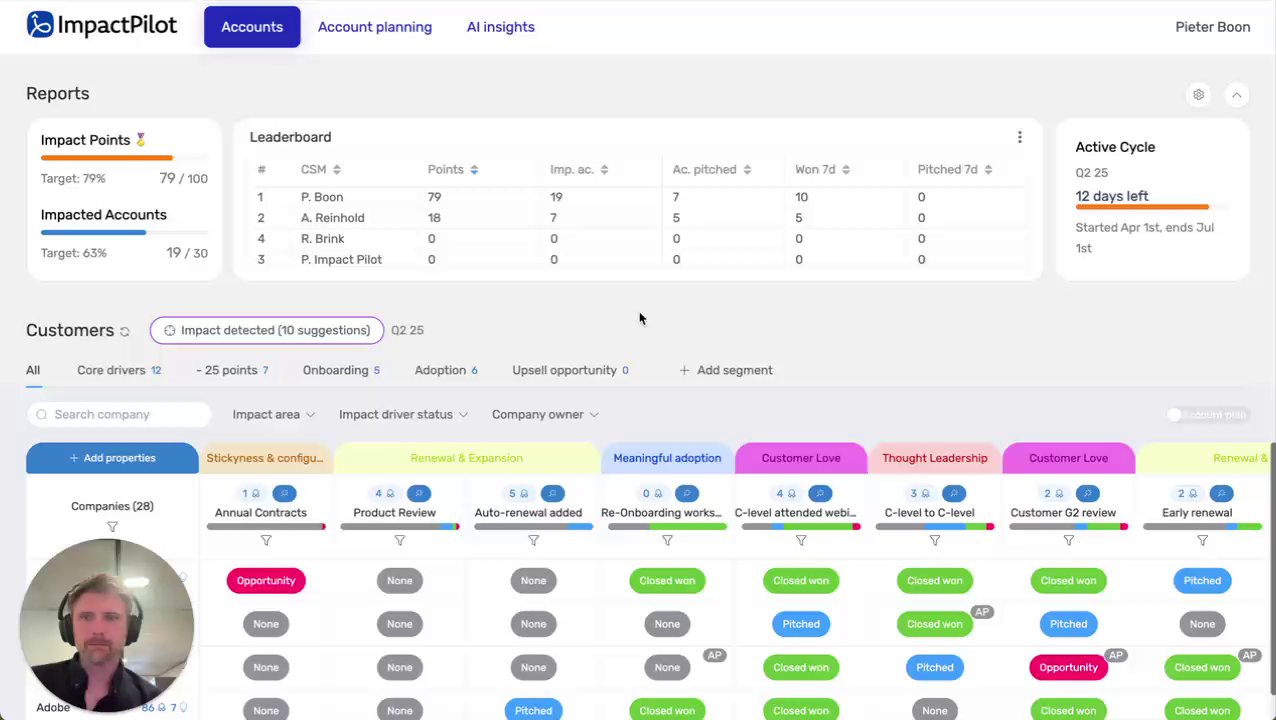1276x720 pixels.
Task: Click blue badge icon above Annual Contracts
Action: pyautogui.click(x=284, y=493)
